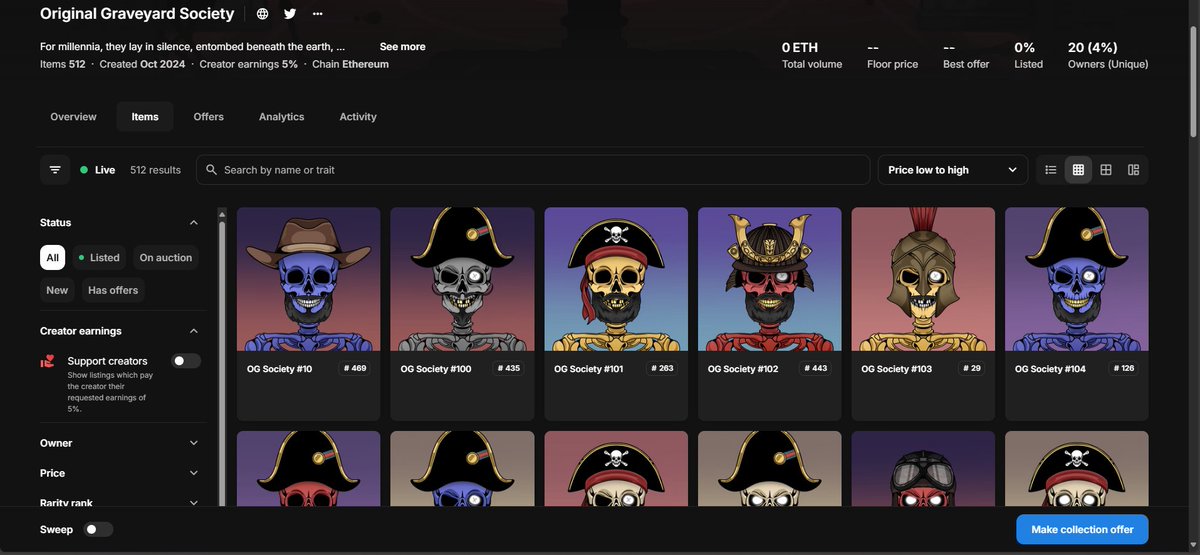Select the On auction status filter

click(166, 258)
